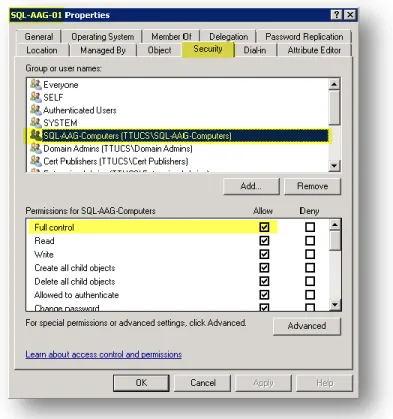Select SELF in the group list
Screen dimensions: 393x419
point(178,97)
